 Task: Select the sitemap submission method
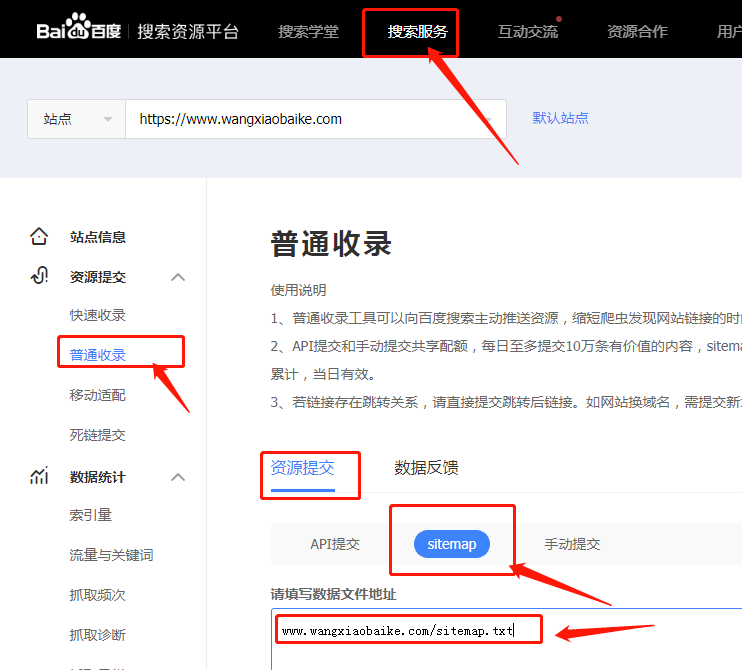452,544
